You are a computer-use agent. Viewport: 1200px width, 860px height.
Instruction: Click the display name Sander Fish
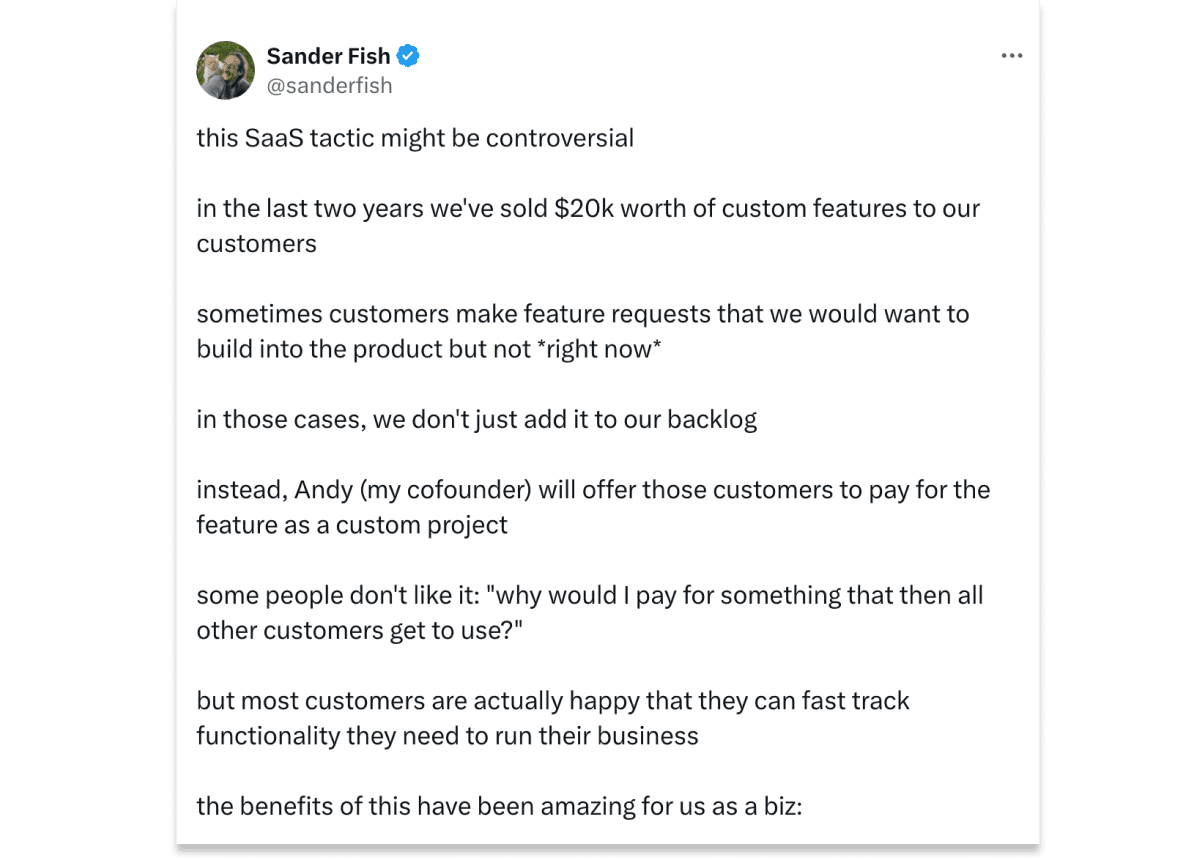pyautogui.click(x=329, y=56)
